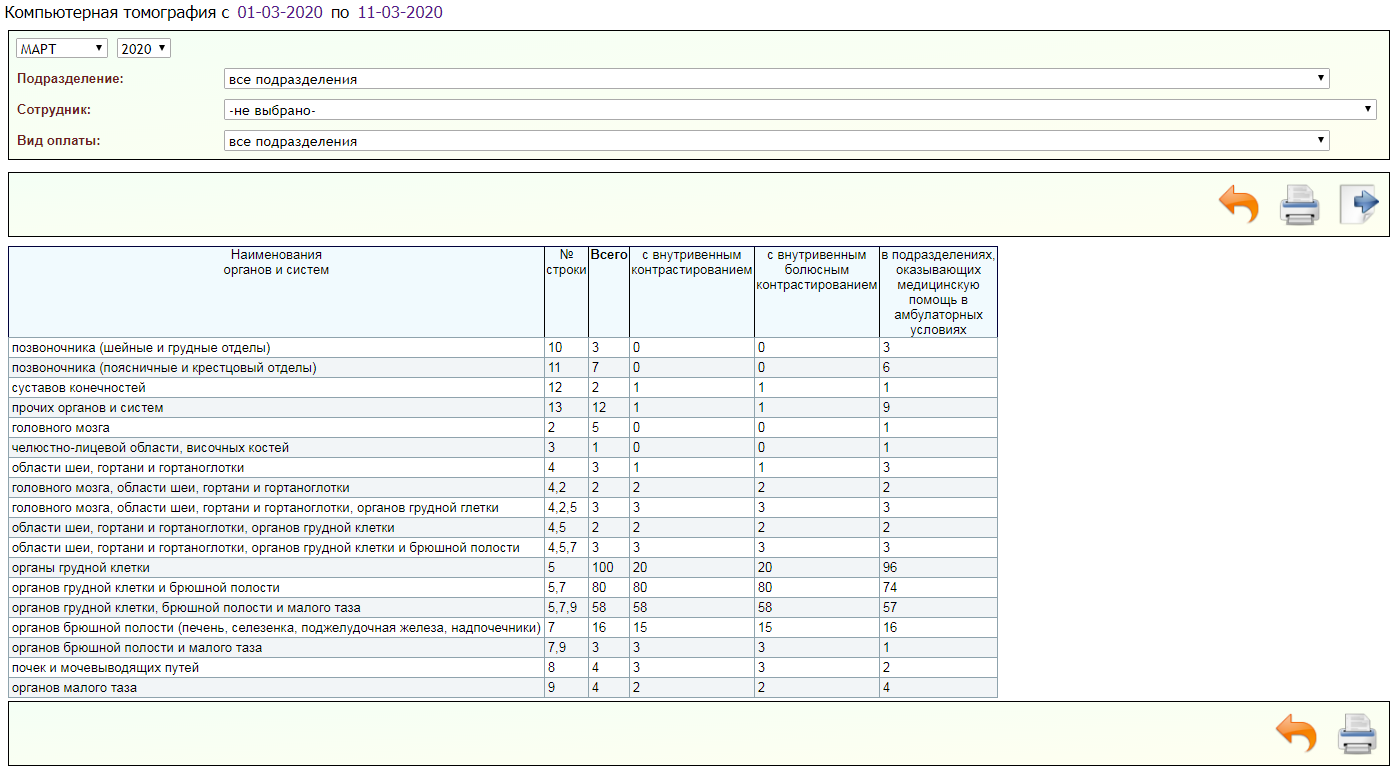1399x769 pixels.
Task: Open the year dropdown showing 2020
Action: point(144,49)
